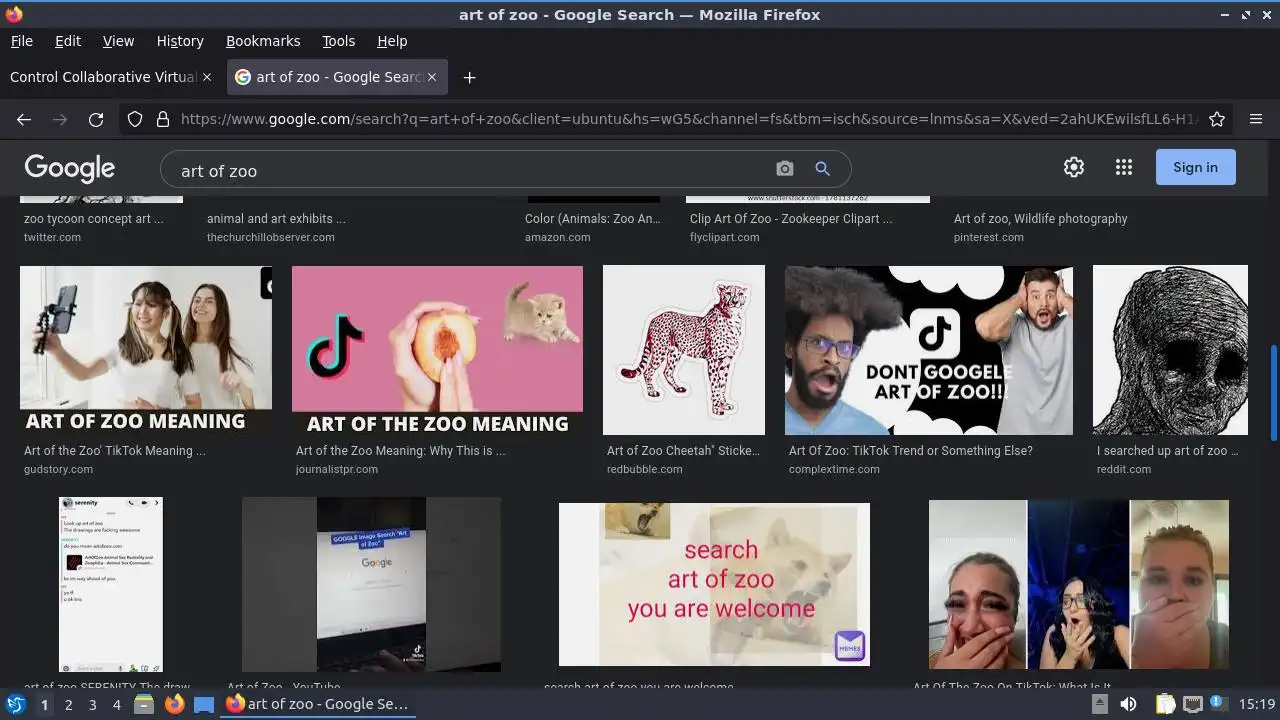1280x720 pixels.
Task: Open a new tab with the plus button
Action: (469, 77)
